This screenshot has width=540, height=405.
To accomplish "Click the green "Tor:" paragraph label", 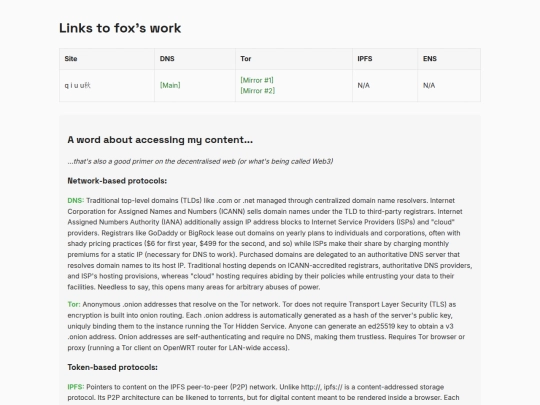I will pyautogui.click(x=74, y=304).
